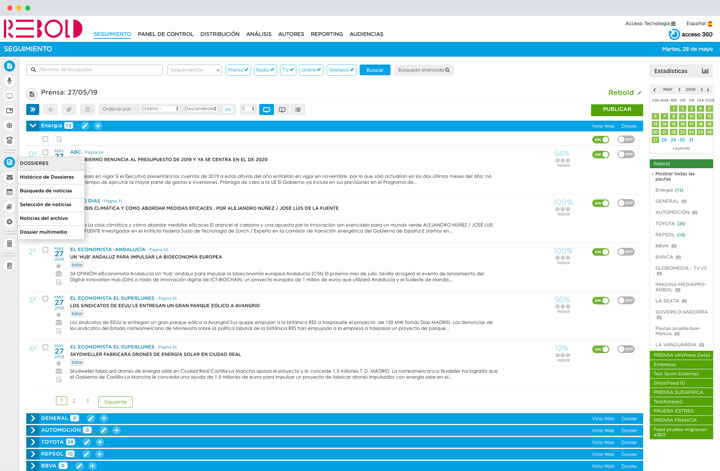Click the trash delete toolbar button
The width and height of the screenshot is (720, 471).
point(87,109)
